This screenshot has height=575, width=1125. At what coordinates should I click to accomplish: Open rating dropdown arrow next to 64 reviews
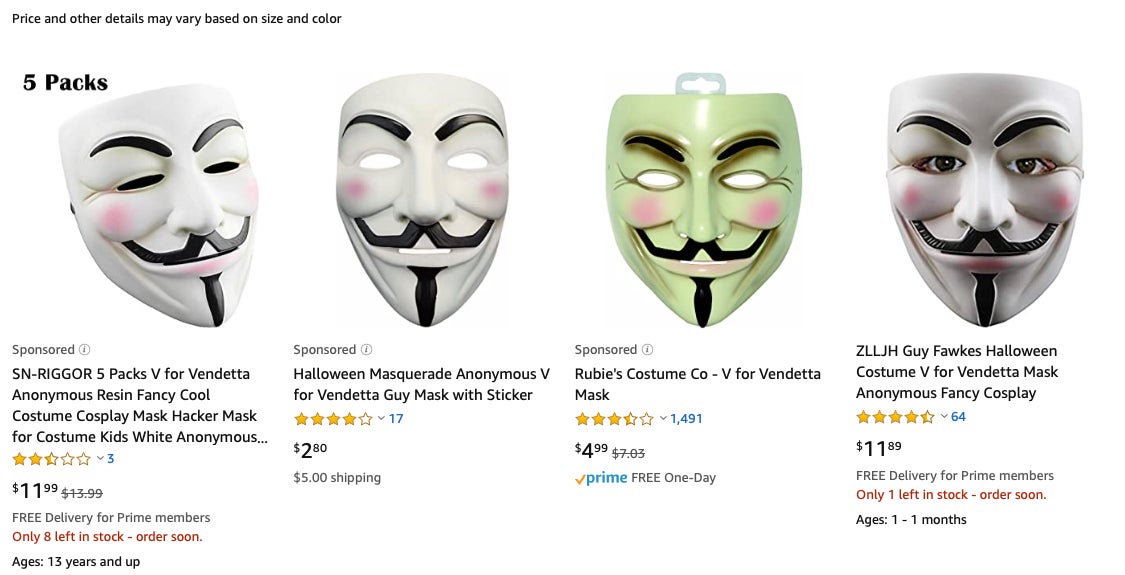944,417
